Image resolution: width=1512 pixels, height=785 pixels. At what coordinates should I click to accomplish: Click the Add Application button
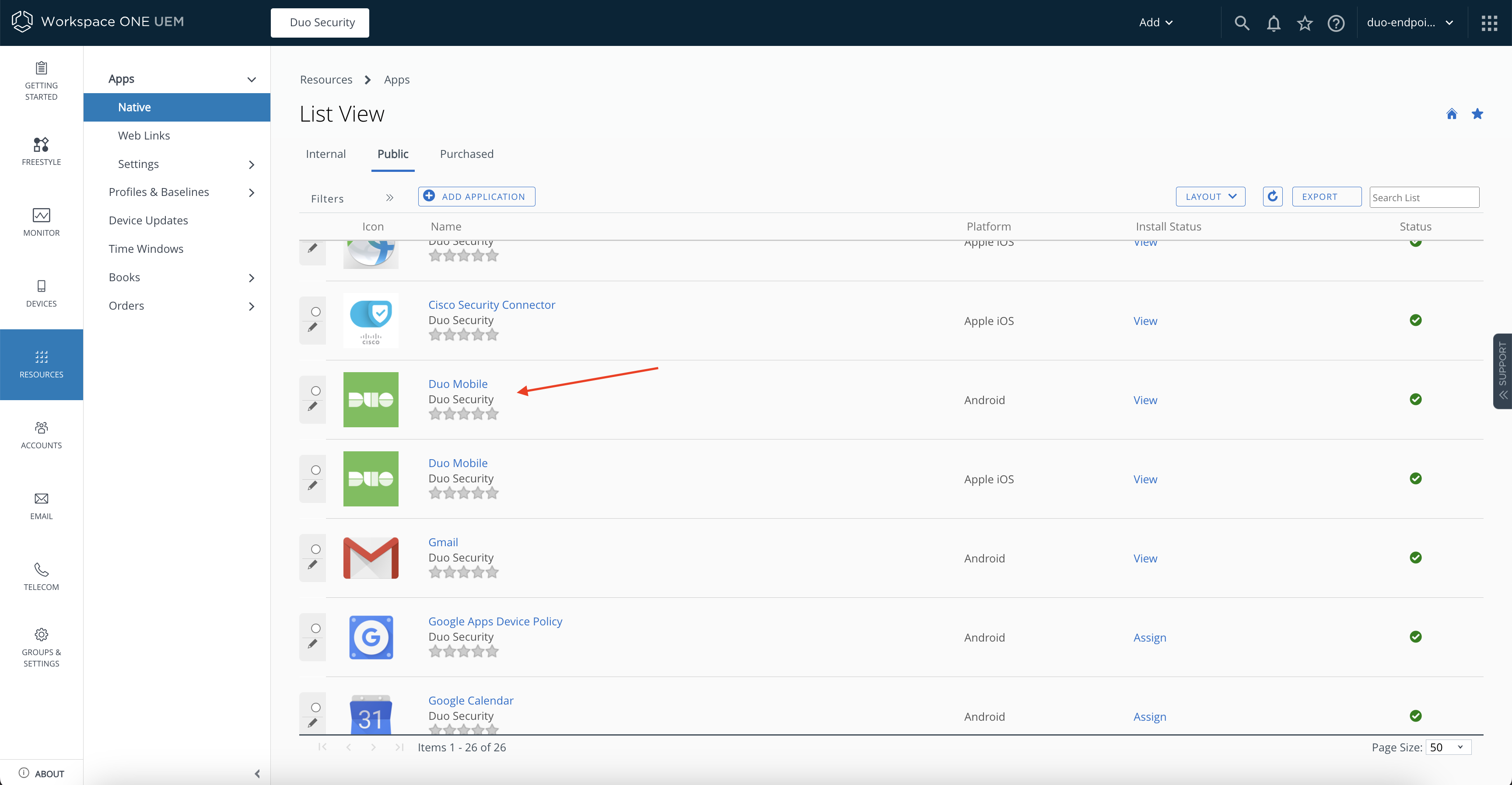[476, 196]
